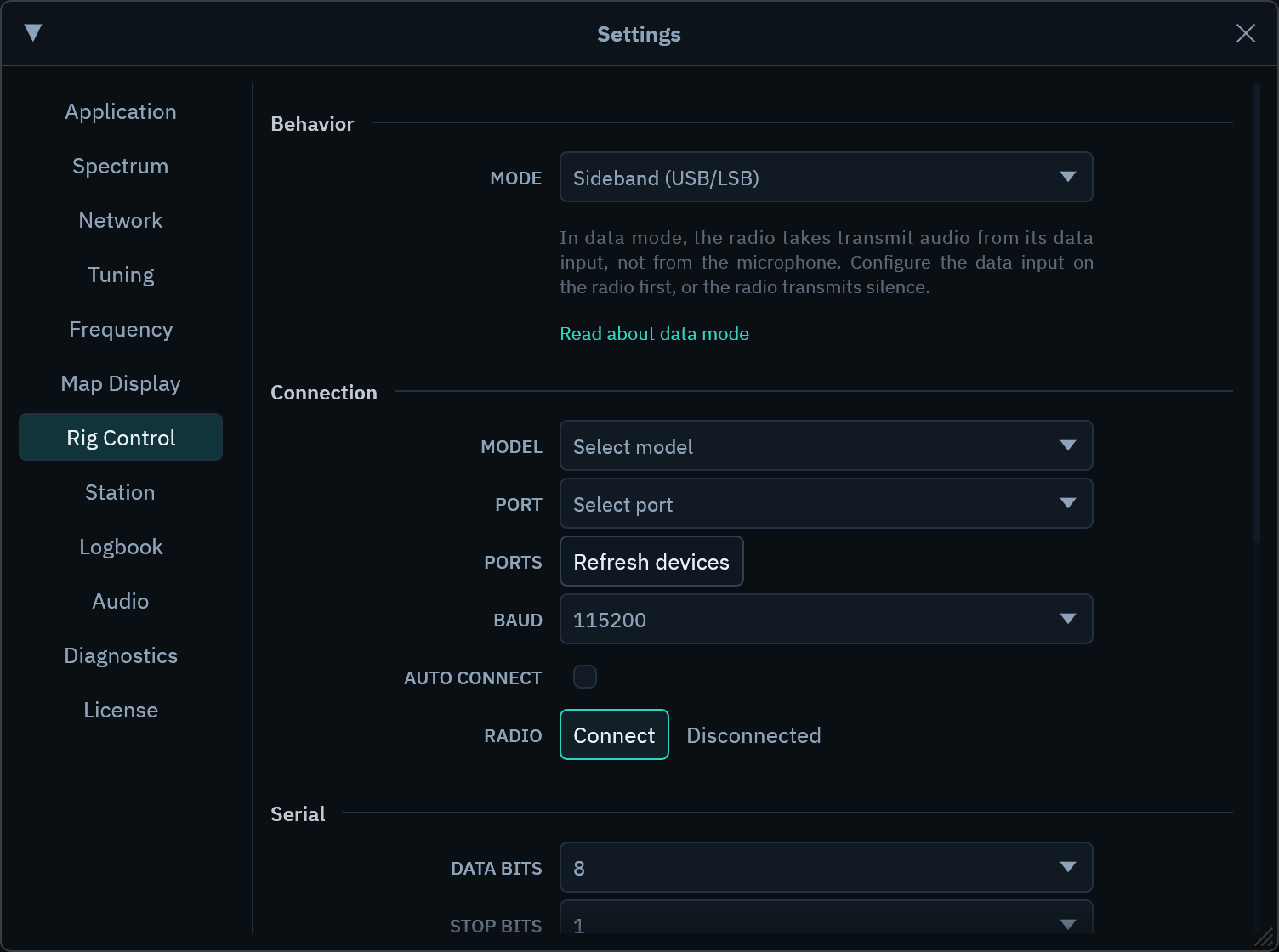1279x952 pixels.
Task: Open the Logbook settings tab
Action: pos(121,547)
